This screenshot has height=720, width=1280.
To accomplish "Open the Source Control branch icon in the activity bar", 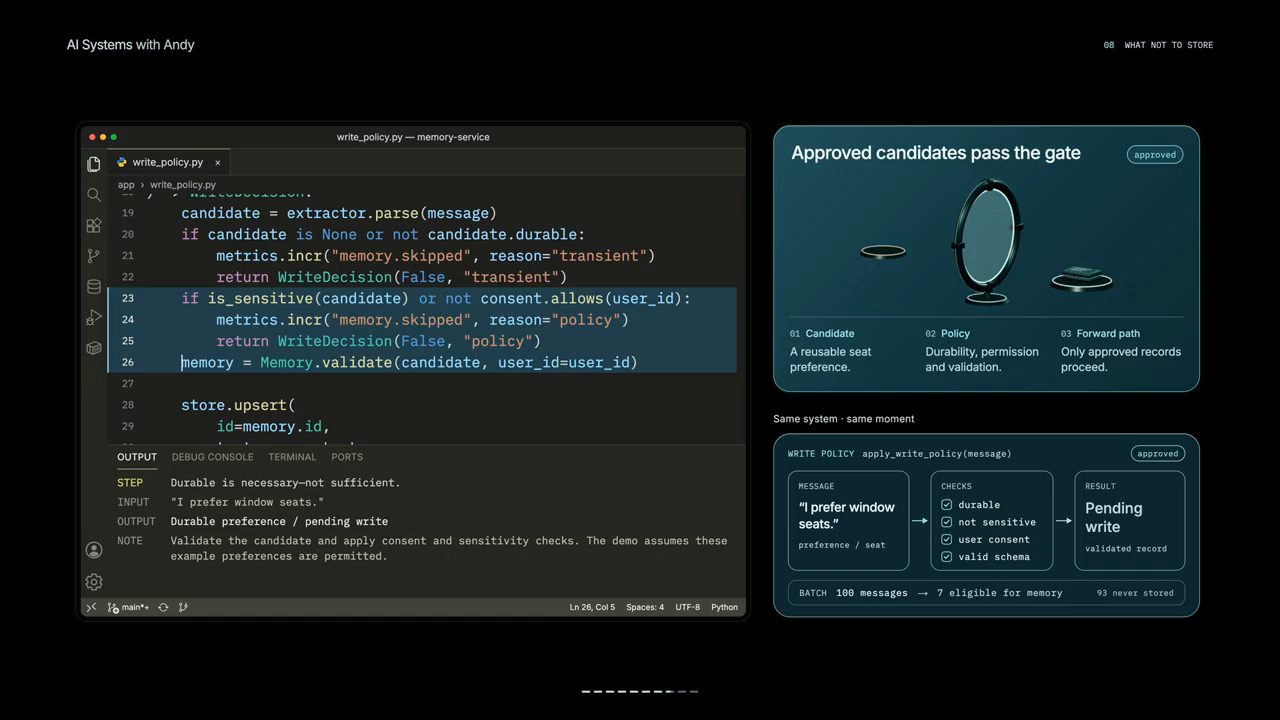I will pos(94,256).
